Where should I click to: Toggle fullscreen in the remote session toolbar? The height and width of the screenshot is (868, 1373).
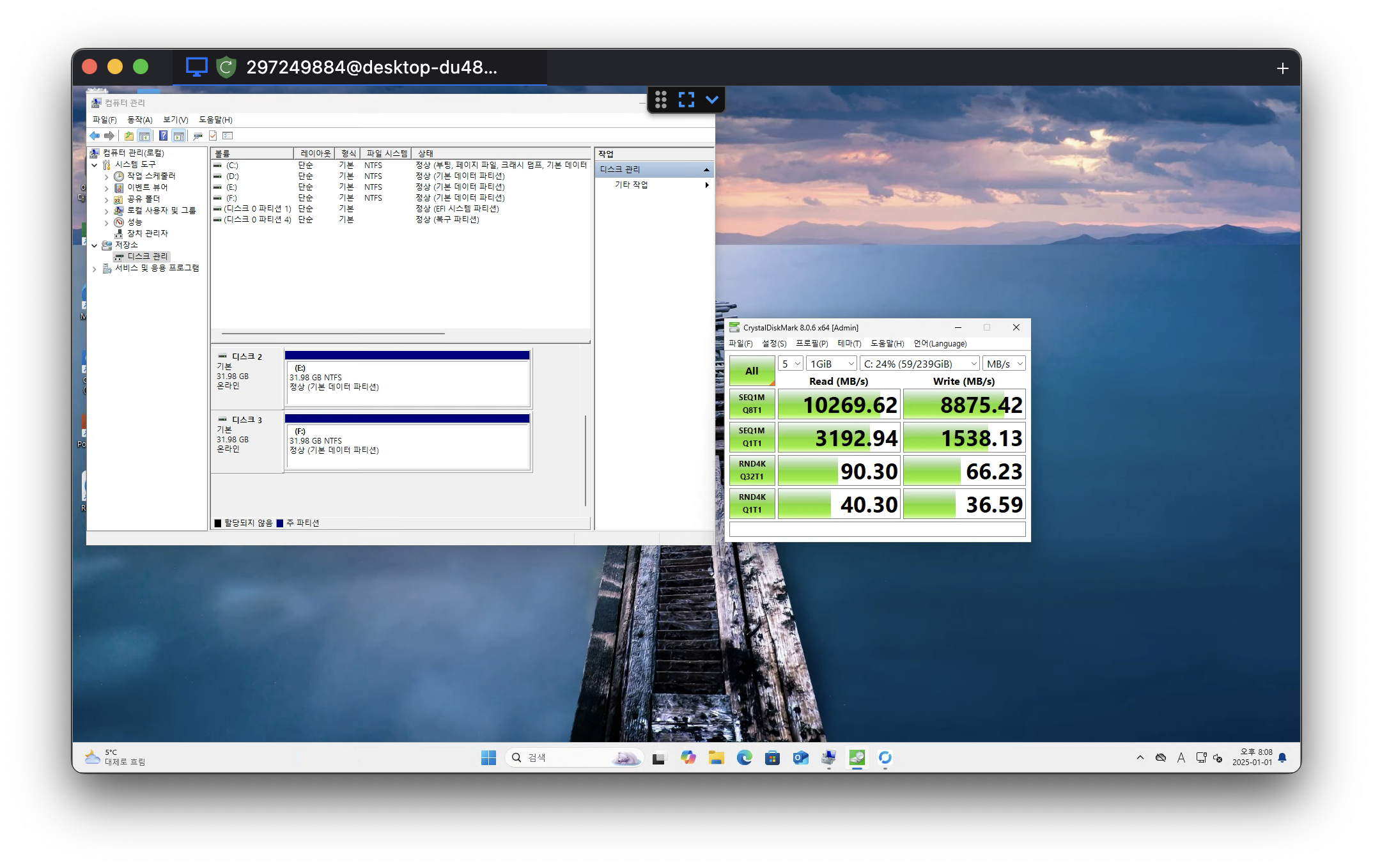tap(686, 100)
